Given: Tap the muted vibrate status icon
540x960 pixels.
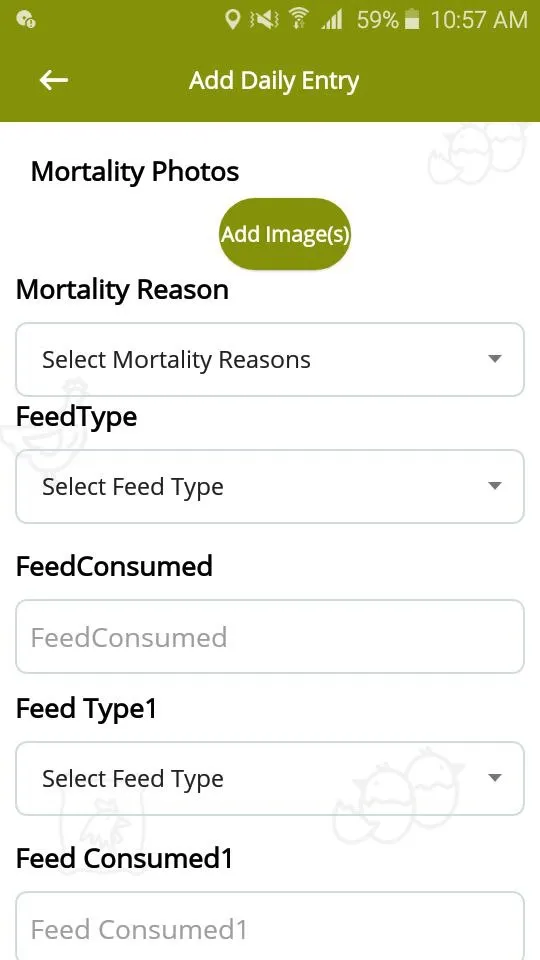Looking at the screenshot, I should click(x=264, y=20).
